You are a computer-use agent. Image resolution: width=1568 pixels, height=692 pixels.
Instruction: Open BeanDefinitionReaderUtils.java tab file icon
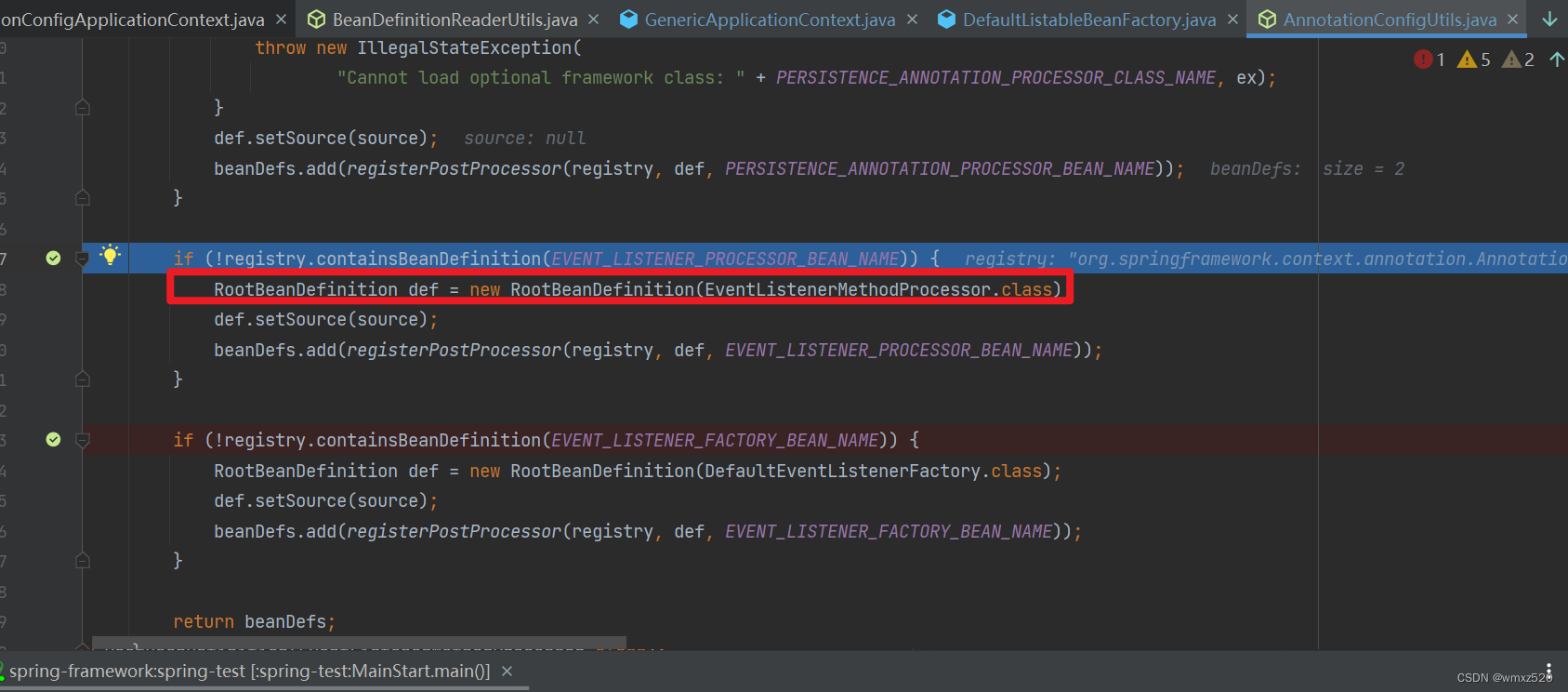point(316,20)
